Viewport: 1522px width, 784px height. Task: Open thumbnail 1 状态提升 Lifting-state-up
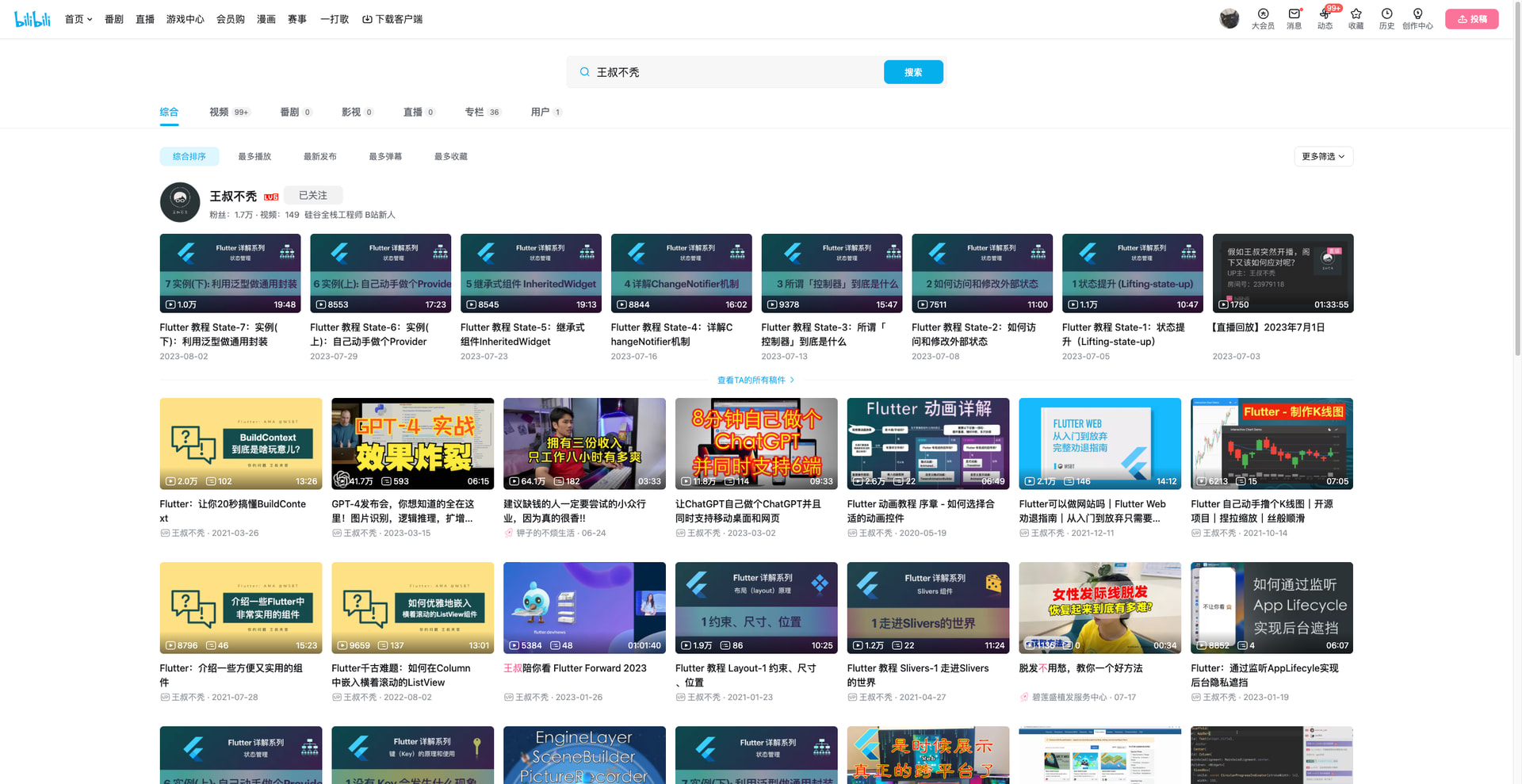click(x=1133, y=273)
